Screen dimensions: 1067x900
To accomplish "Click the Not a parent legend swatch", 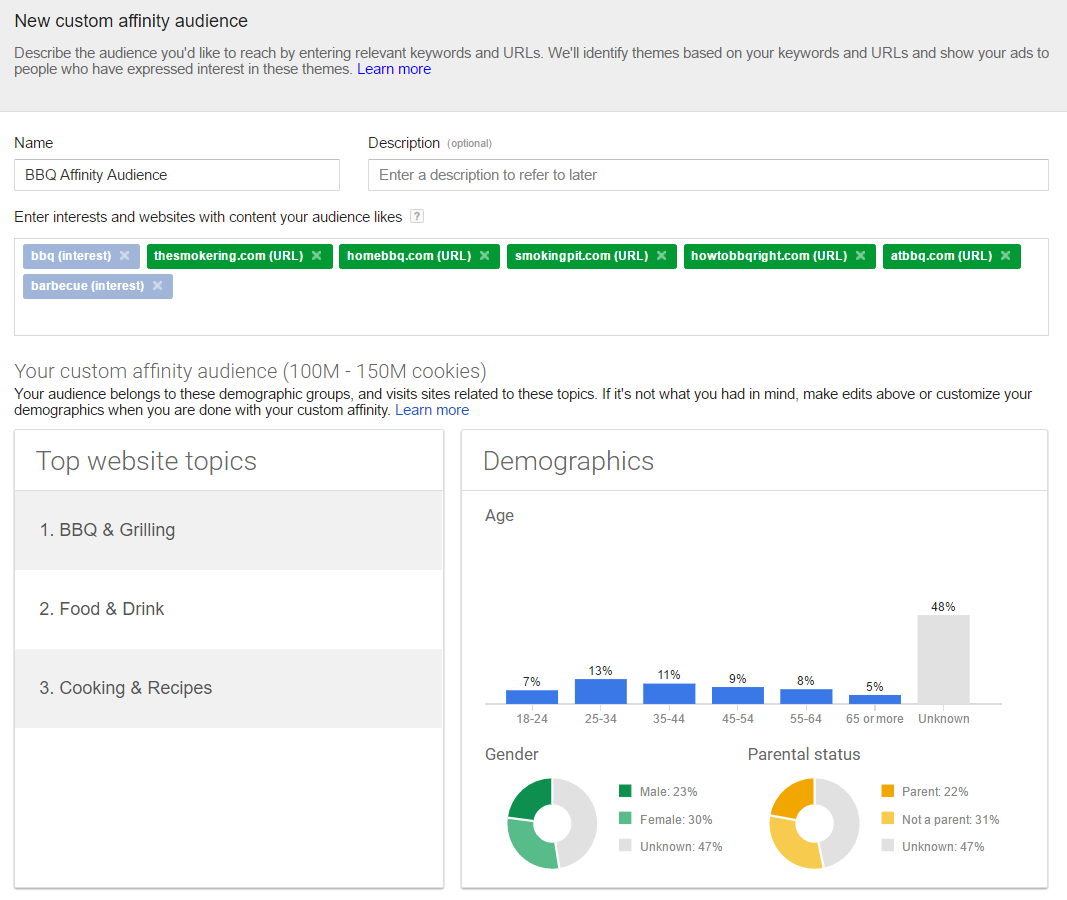I will point(887,818).
